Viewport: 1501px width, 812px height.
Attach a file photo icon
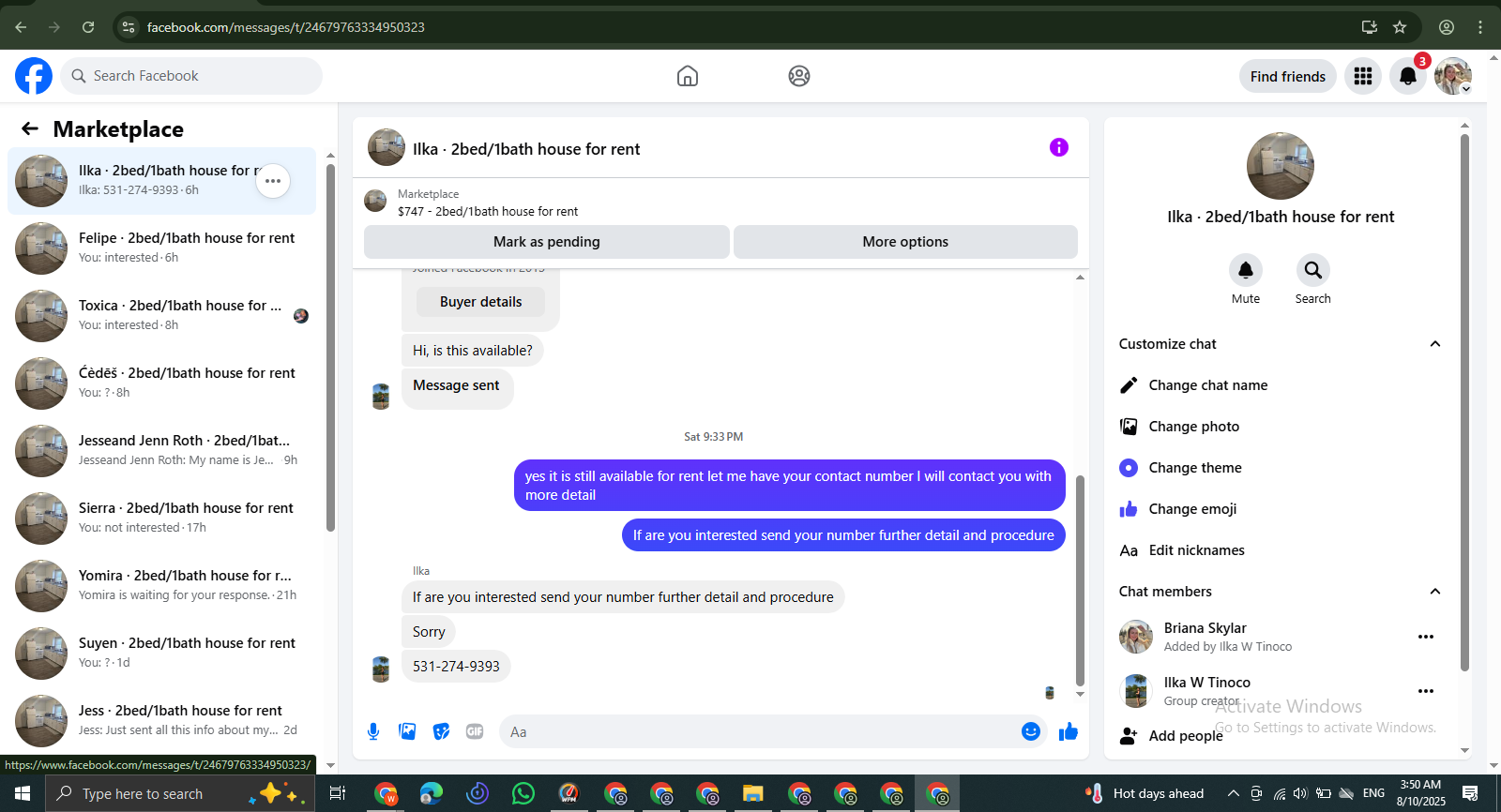tap(407, 731)
